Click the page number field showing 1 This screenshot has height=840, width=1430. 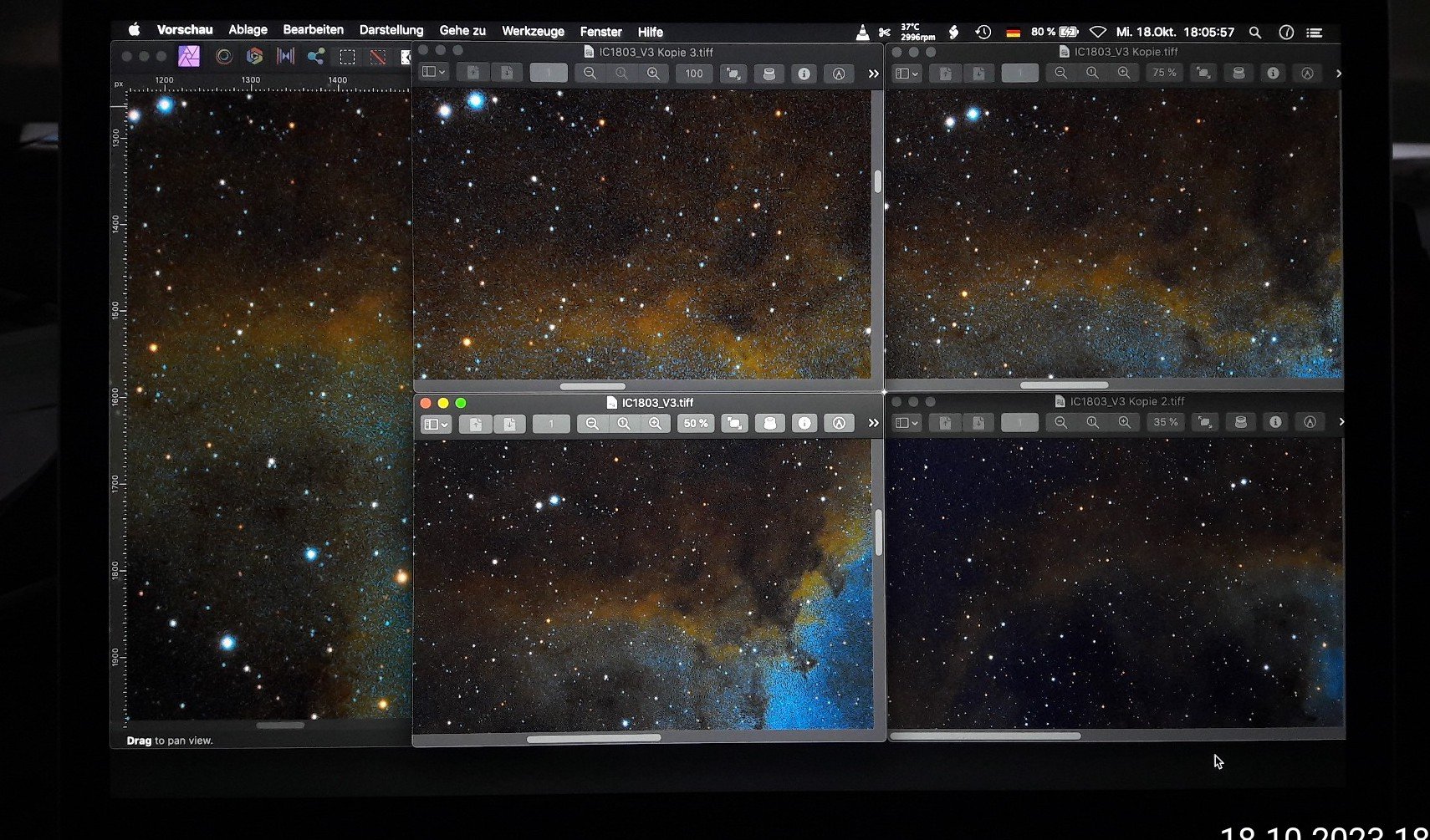click(550, 423)
